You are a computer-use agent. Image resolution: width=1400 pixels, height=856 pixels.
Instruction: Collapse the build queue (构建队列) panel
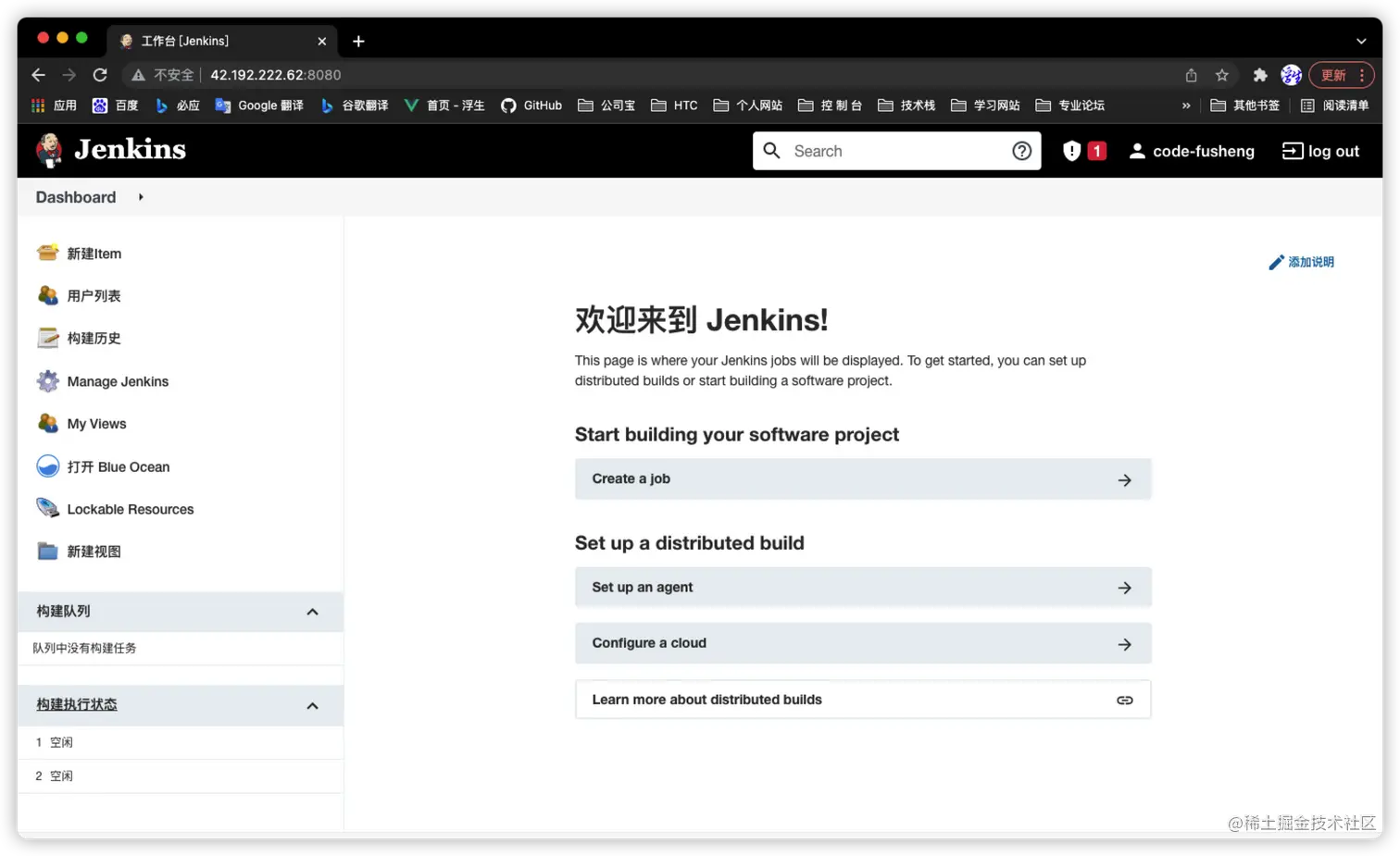[312, 612]
